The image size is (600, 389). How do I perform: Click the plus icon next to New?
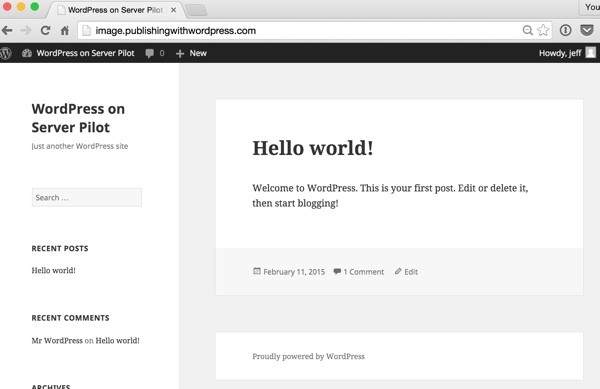(x=180, y=54)
